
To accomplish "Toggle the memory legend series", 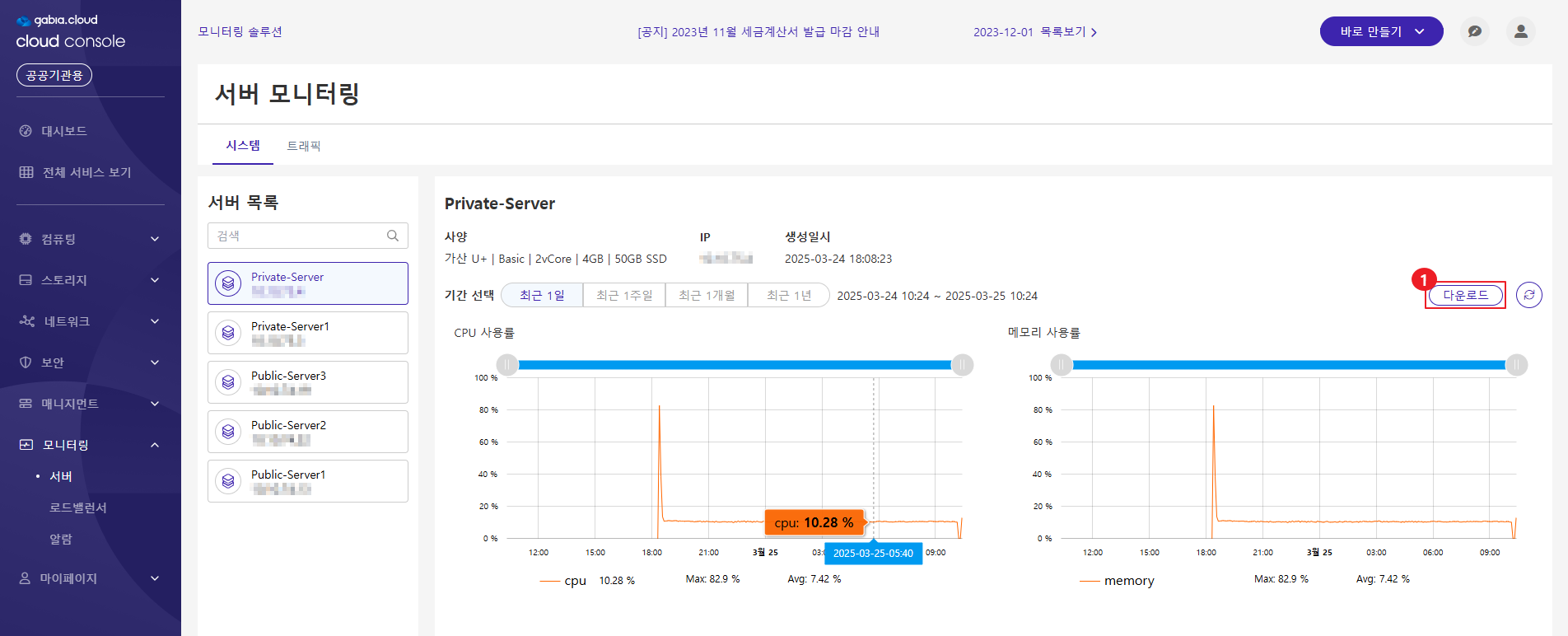I will click(x=1118, y=581).
